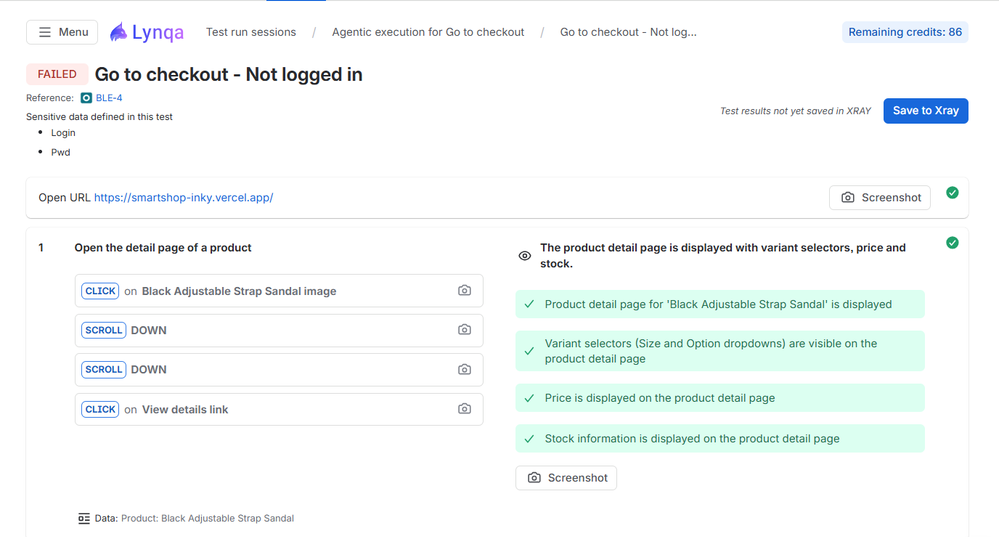The height and width of the screenshot is (537, 999).
Task: Click the 'Pwd' sensitive data item
Action: 61,152
